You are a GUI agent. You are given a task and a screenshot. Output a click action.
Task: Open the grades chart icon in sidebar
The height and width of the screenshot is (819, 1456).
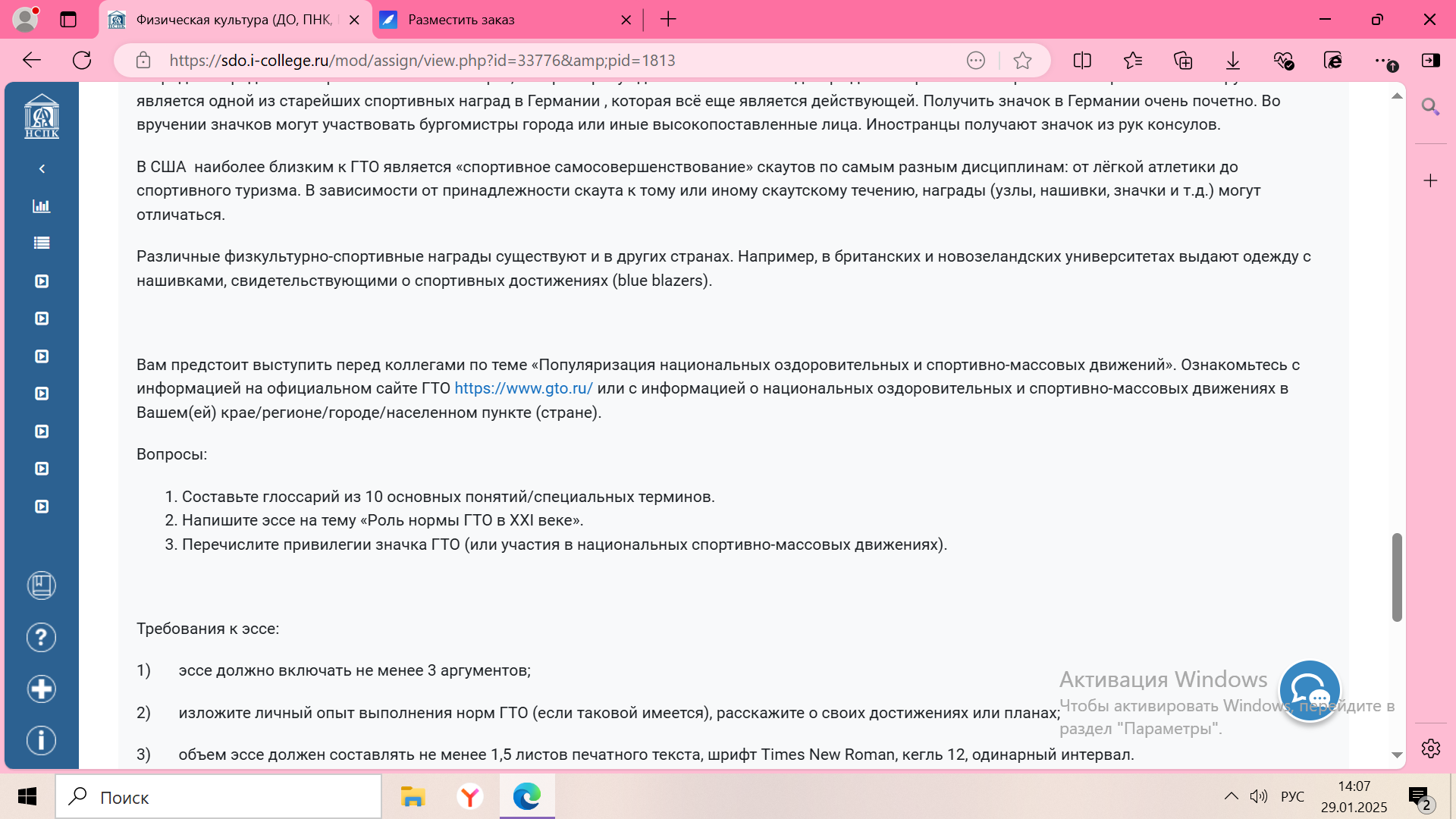42,206
